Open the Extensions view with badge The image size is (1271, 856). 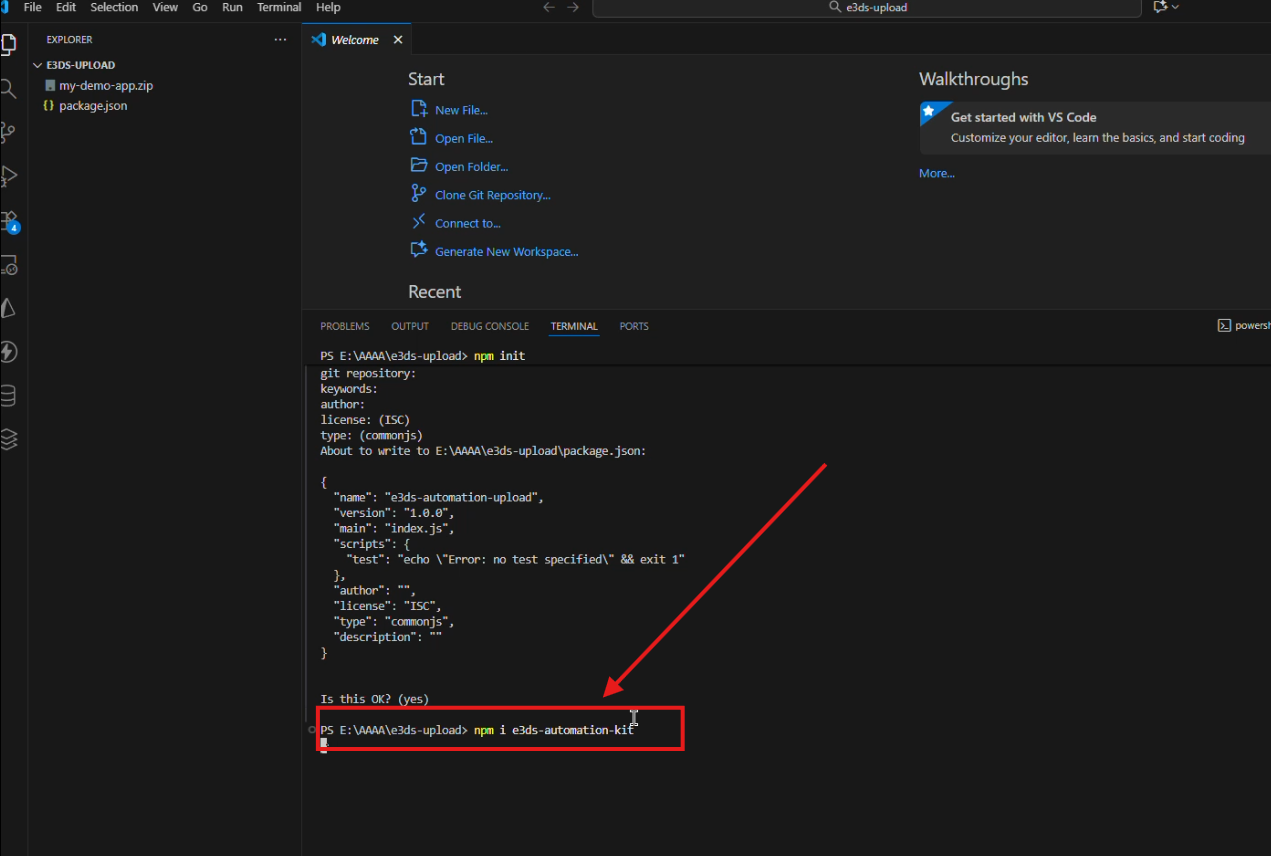(x=9, y=220)
